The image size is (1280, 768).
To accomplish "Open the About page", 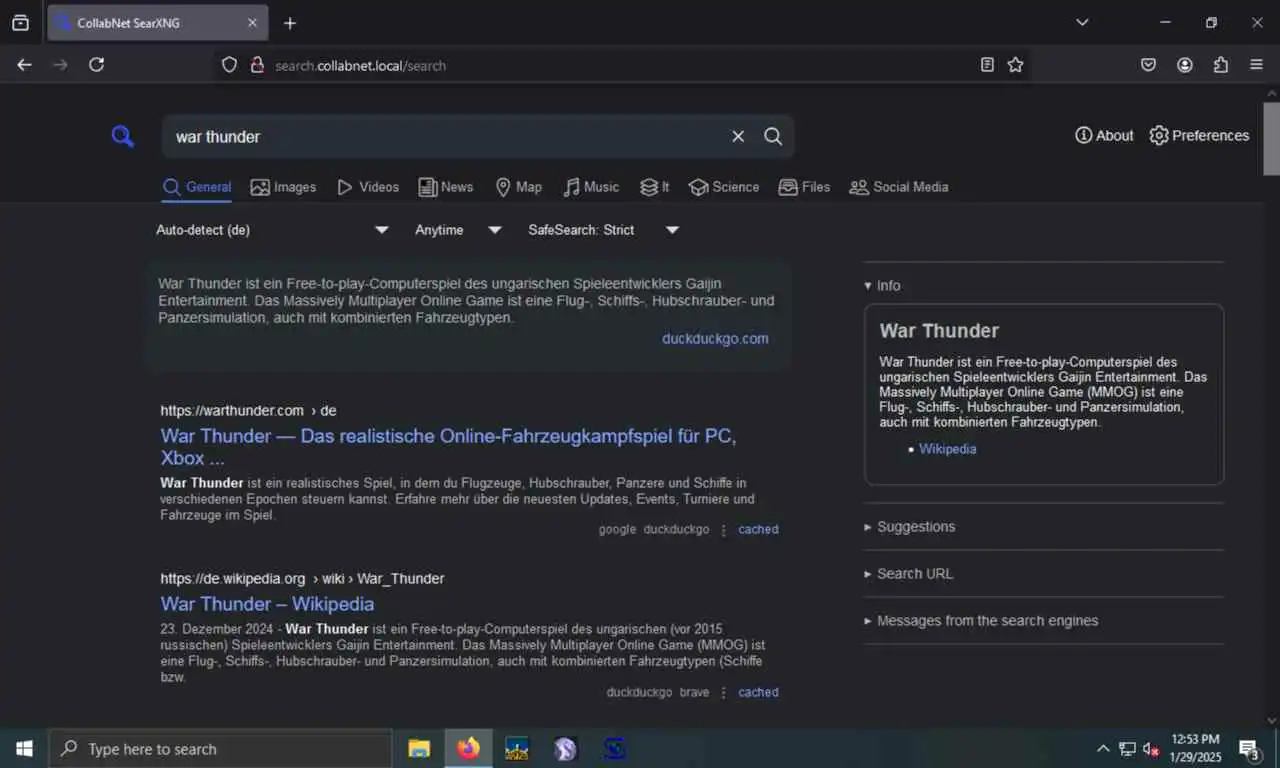I will click(1104, 135).
